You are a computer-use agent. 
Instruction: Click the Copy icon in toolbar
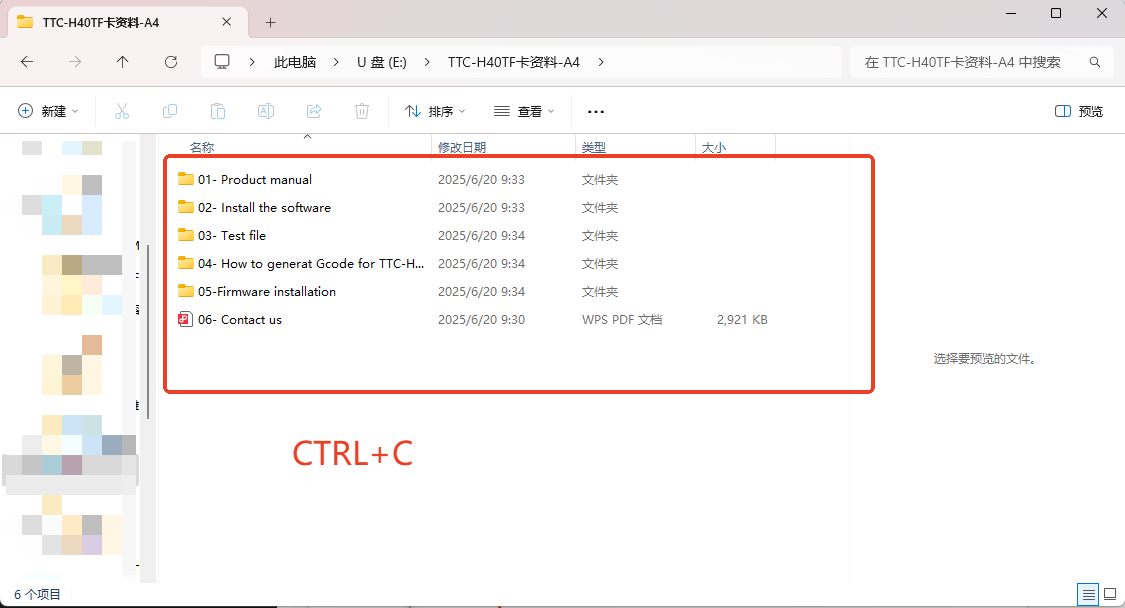[x=170, y=111]
